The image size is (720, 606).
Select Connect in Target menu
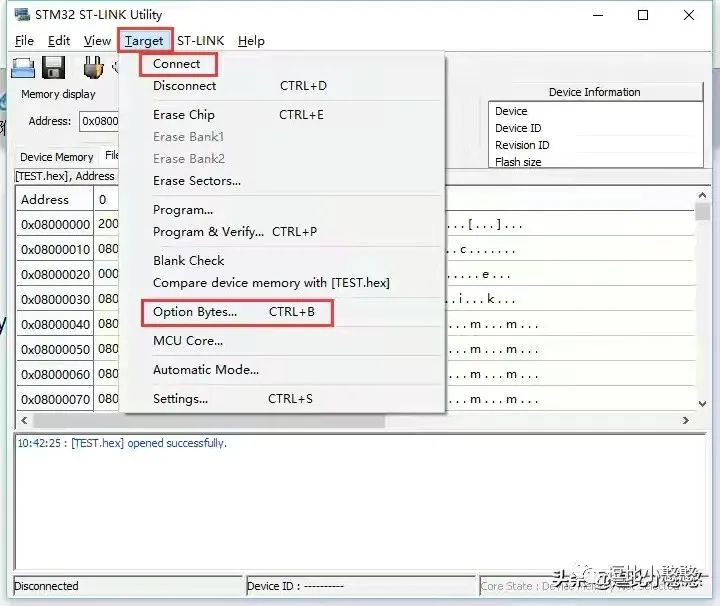(x=176, y=64)
